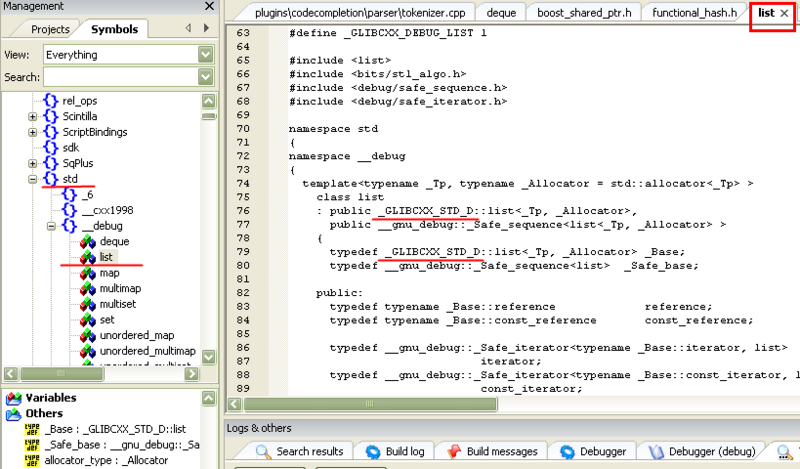
Task: Click the Debugger tab icon
Action: (x=567, y=452)
